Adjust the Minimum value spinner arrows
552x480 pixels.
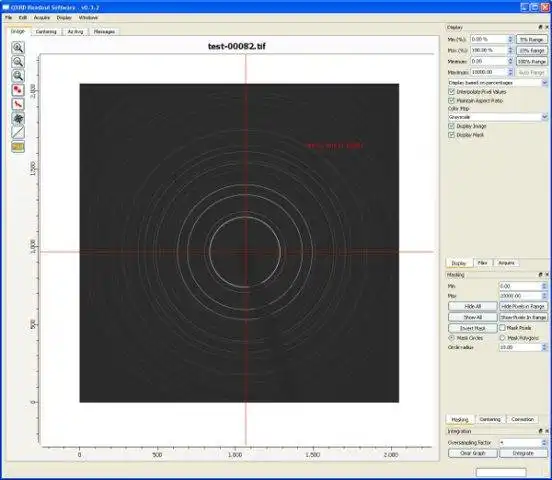pos(510,61)
